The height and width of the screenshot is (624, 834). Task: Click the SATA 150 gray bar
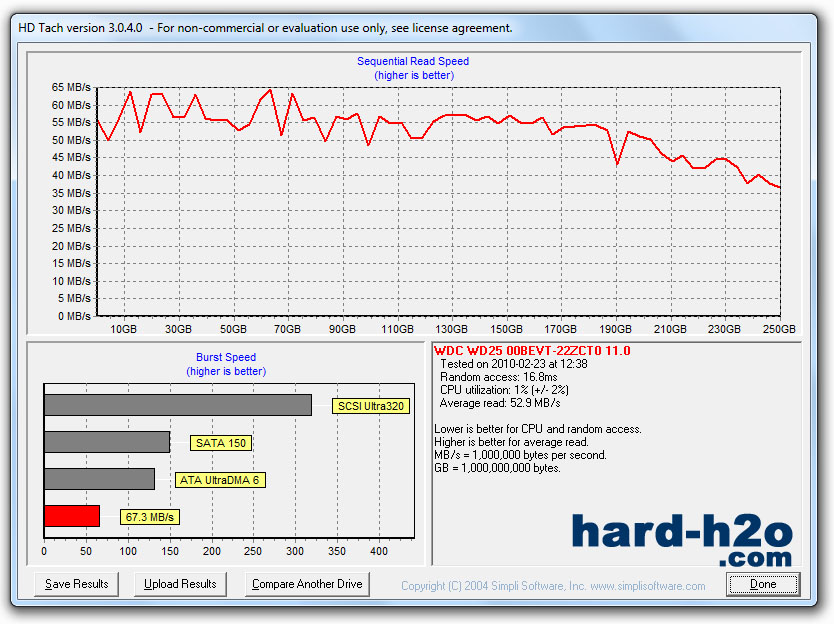(107, 442)
